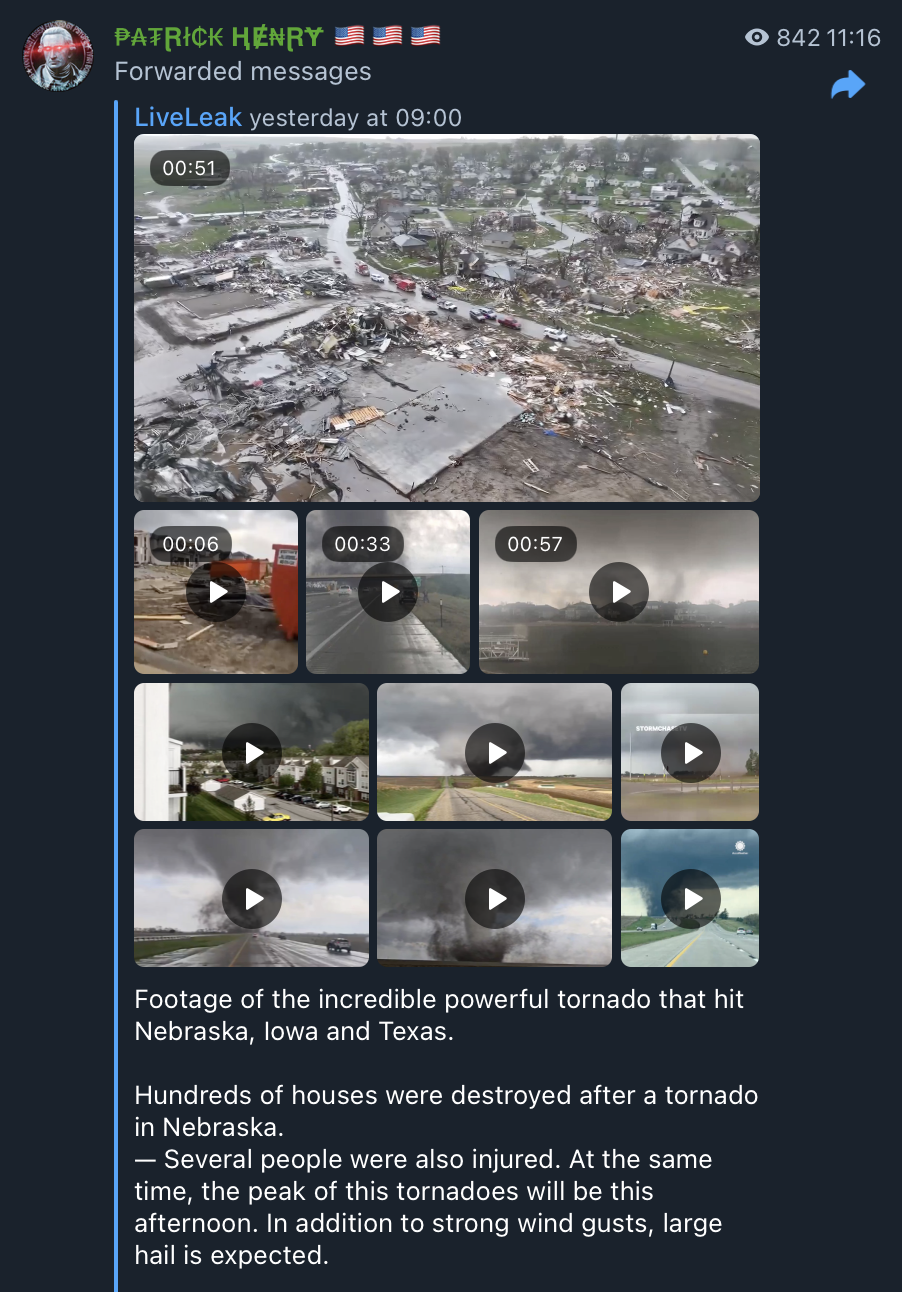Open the aerial destruction 00:51 video
Image resolution: width=902 pixels, height=1292 pixels.
(447, 318)
